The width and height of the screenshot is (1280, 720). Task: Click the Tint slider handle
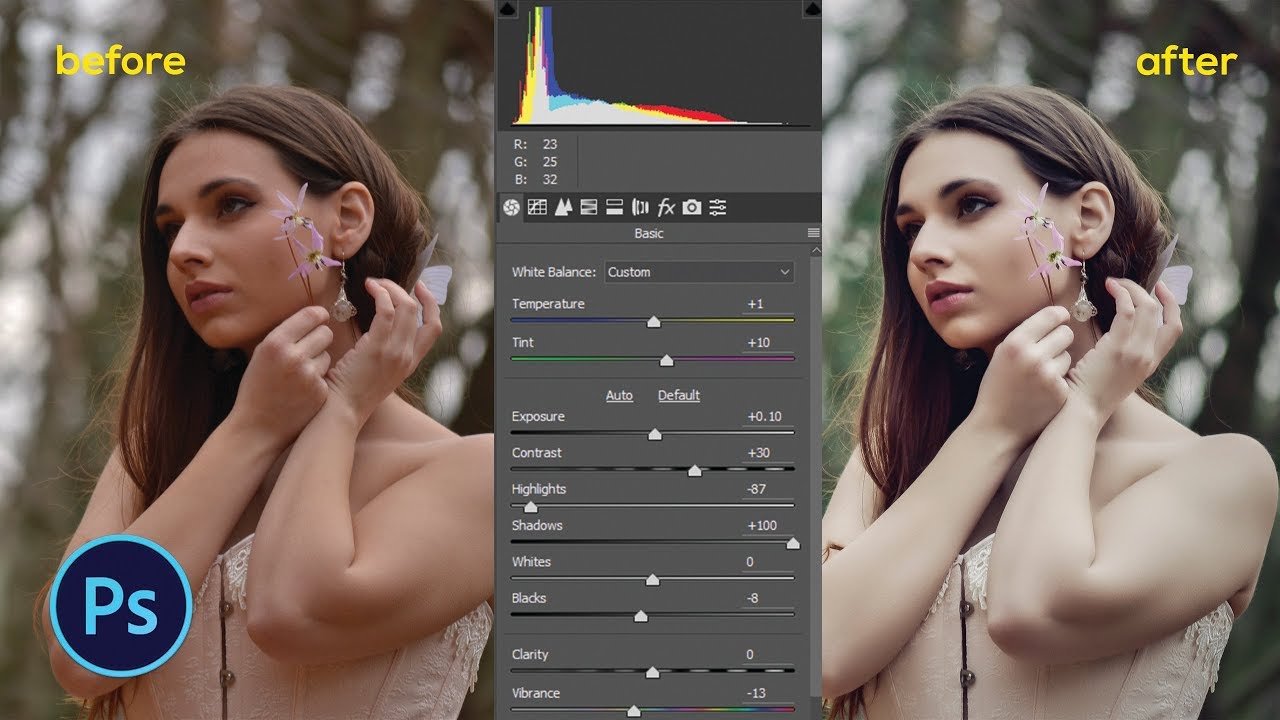point(666,360)
